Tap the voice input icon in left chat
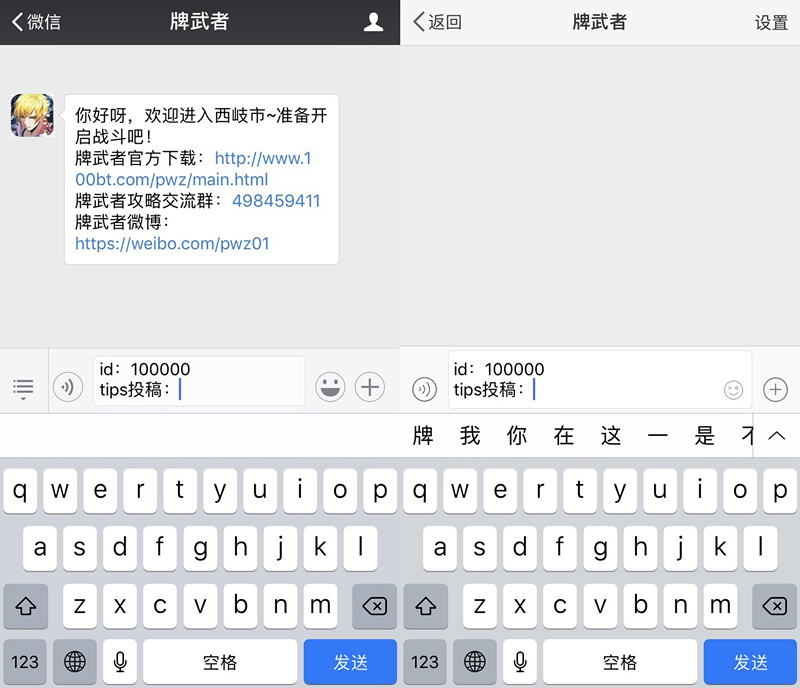 click(x=68, y=387)
